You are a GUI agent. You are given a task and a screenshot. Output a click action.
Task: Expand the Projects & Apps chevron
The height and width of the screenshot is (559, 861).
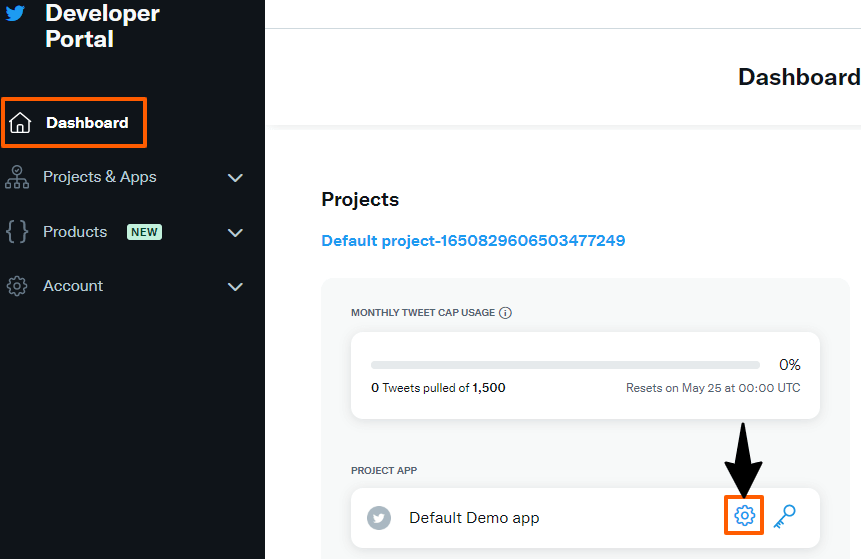click(235, 178)
